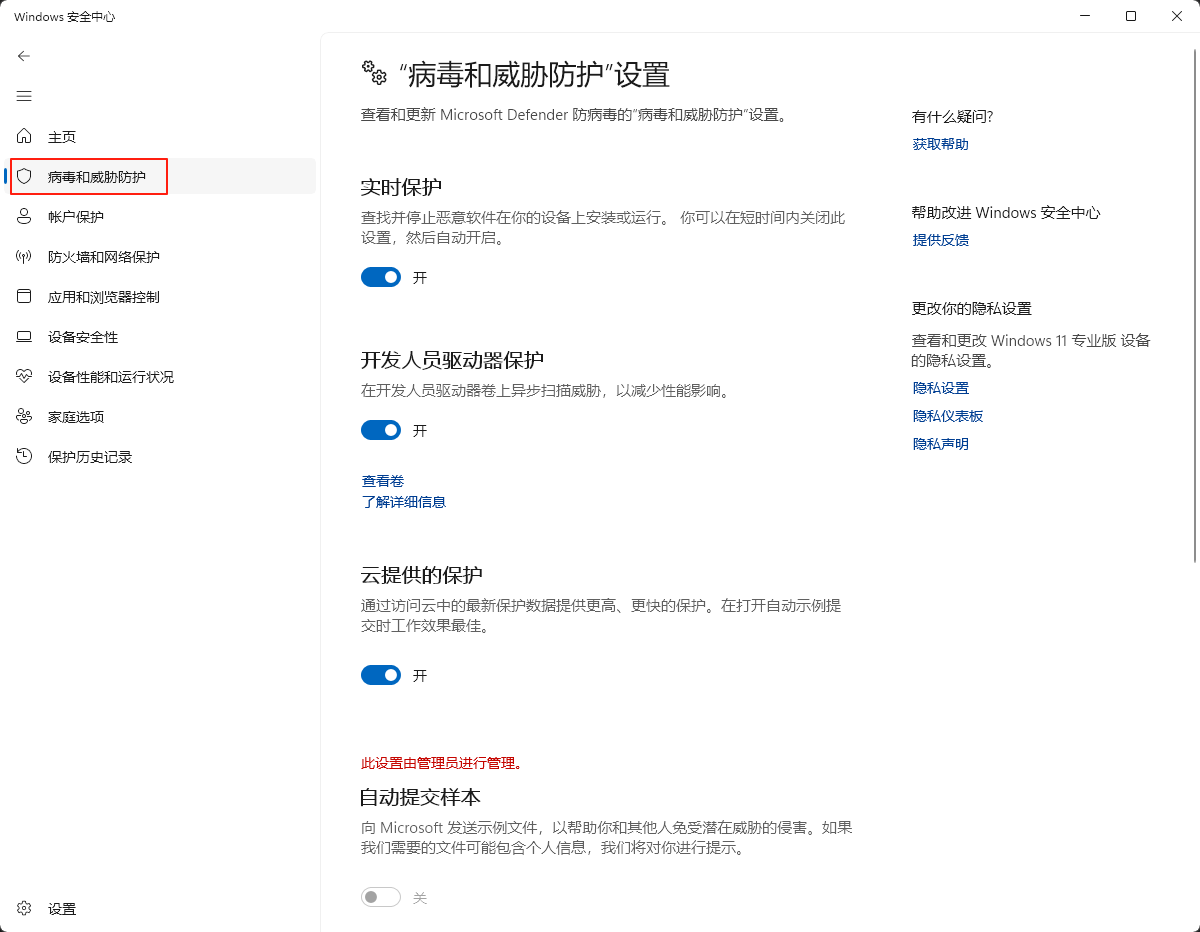This screenshot has width=1200, height=932.
Task: Select 设备安全性 in the sidebar
Action: click(83, 337)
